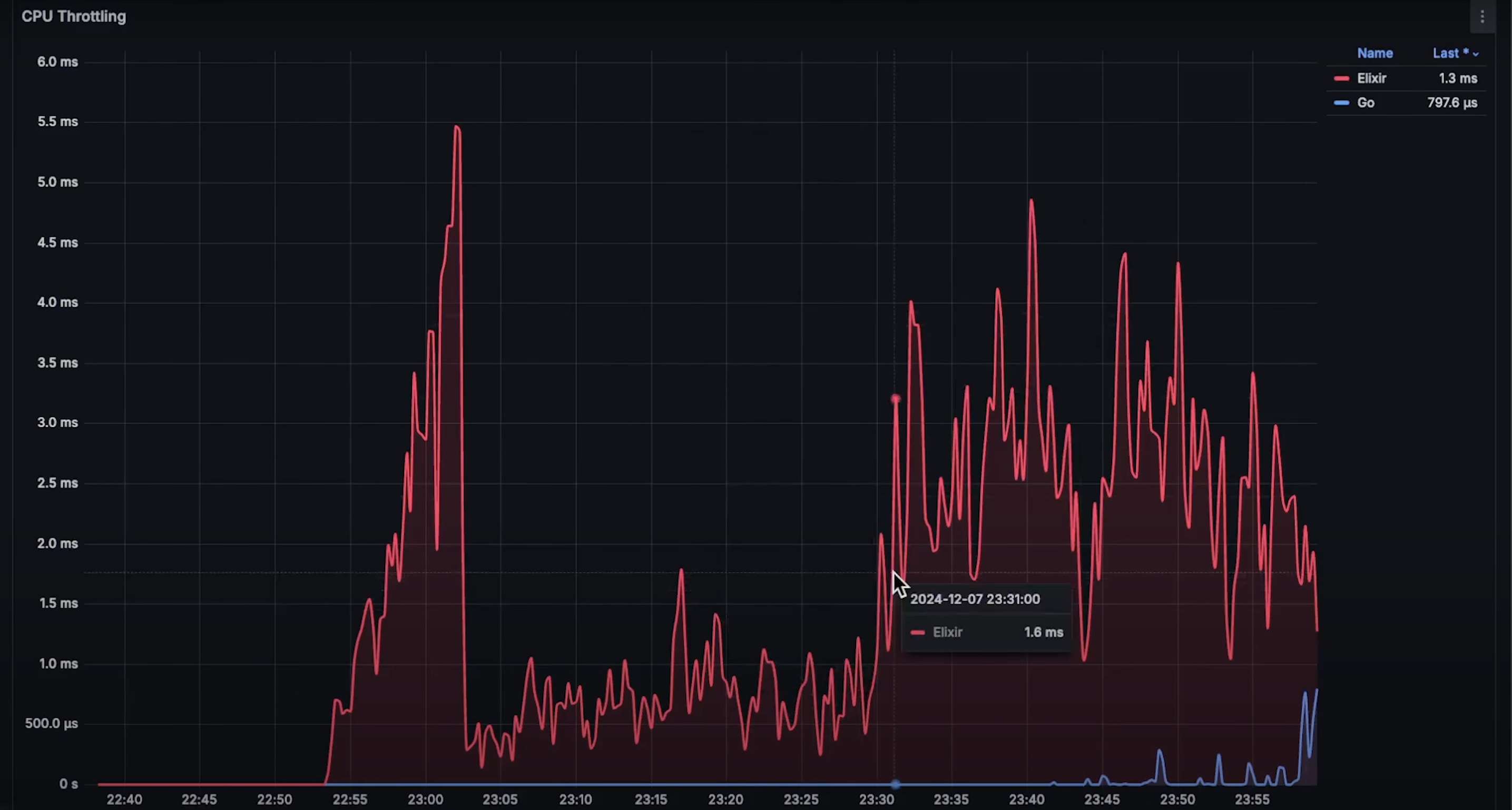Click the highlighted red data point at 23:31
Image resolution: width=1512 pixels, height=810 pixels.
[895, 399]
